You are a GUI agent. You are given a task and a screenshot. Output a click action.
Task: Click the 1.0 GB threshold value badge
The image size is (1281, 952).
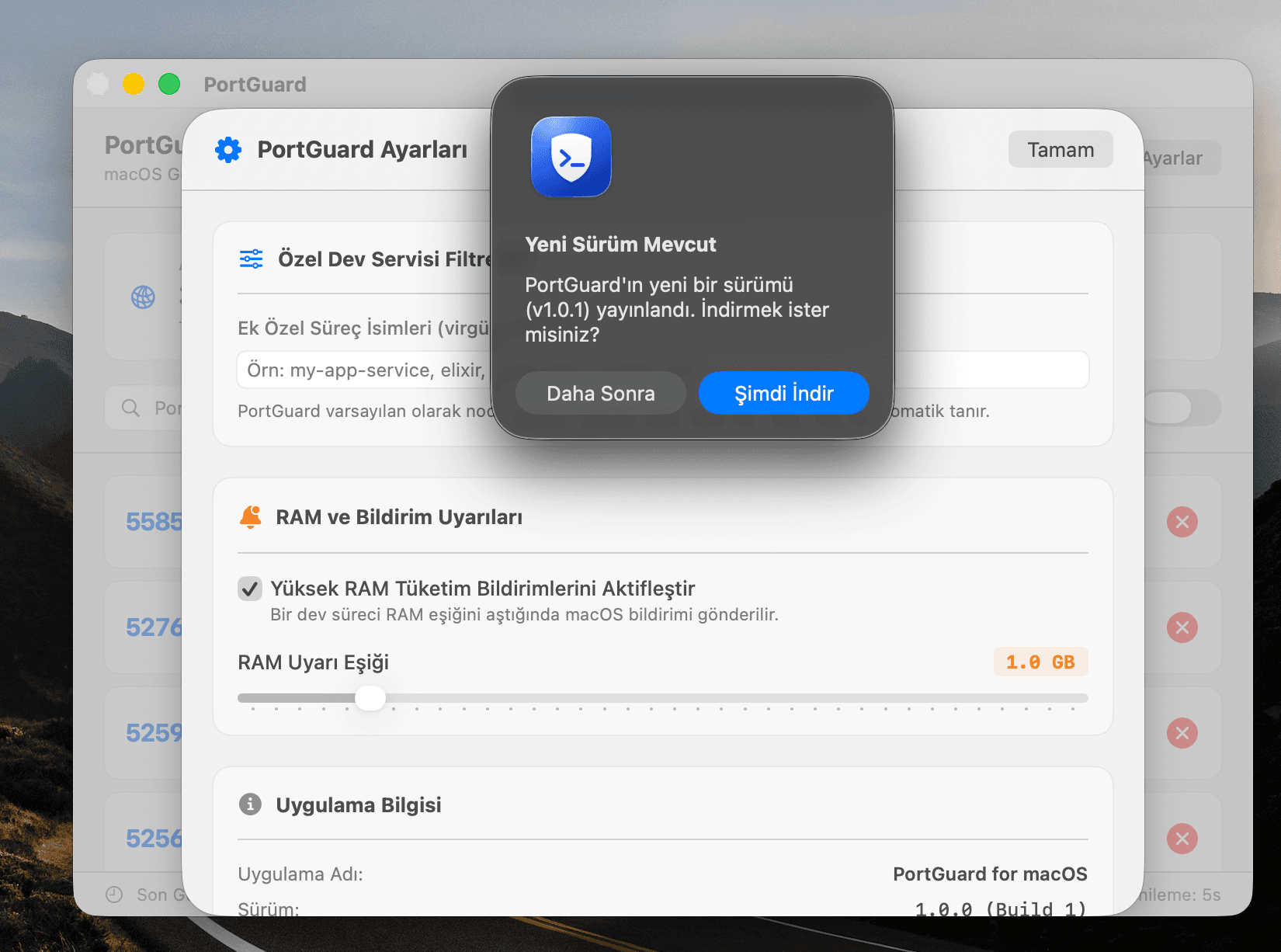pyautogui.click(x=1040, y=662)
